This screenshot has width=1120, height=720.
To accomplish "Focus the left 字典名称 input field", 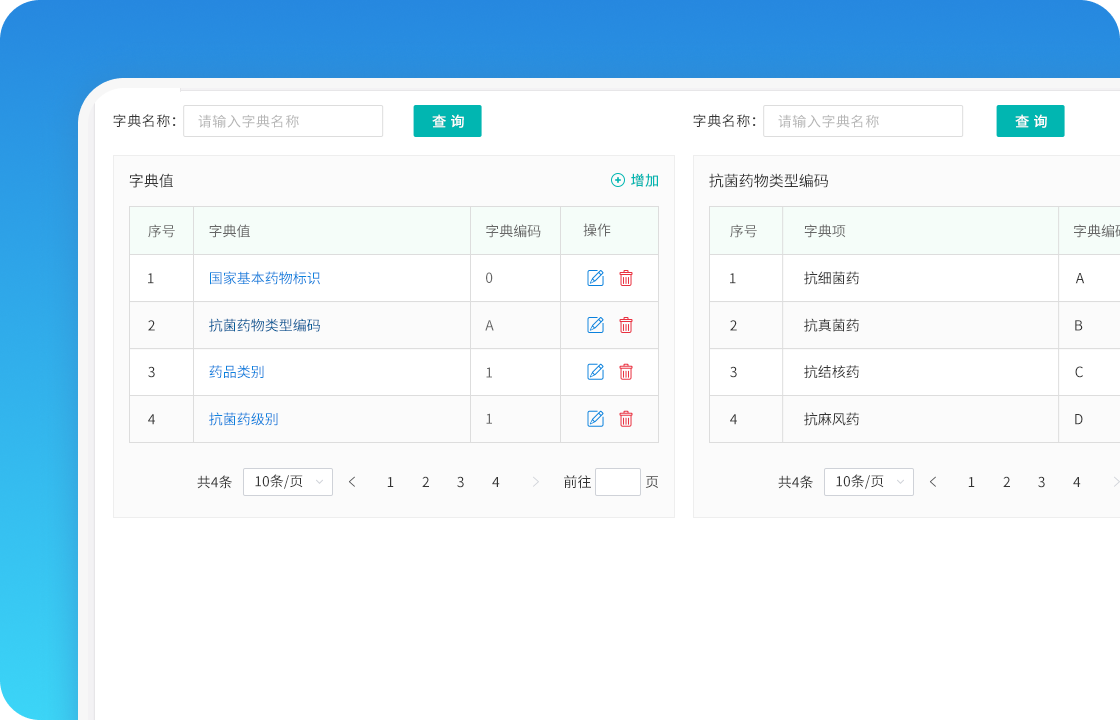I will 283,121.
